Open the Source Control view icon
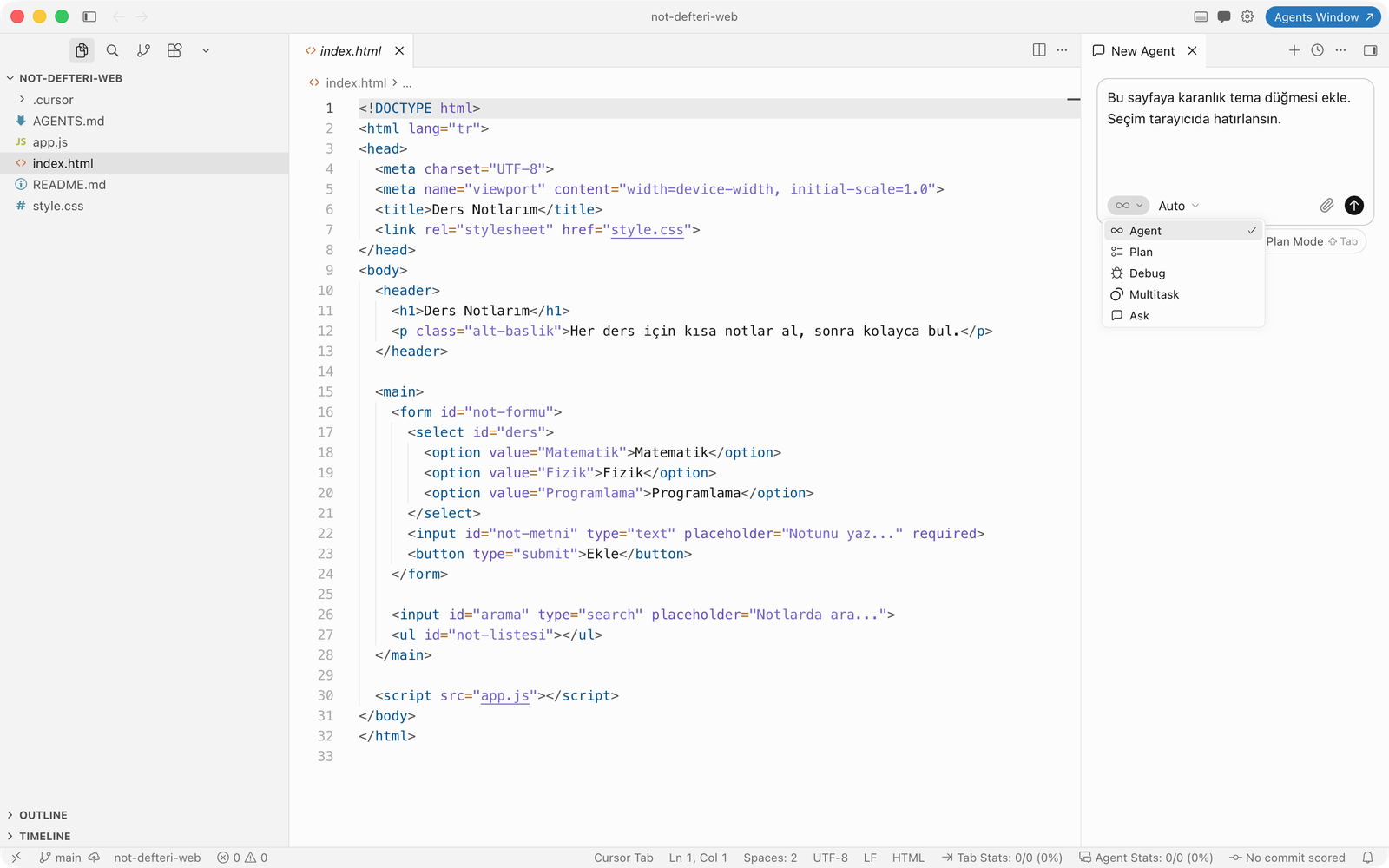 tap(143, 50)
